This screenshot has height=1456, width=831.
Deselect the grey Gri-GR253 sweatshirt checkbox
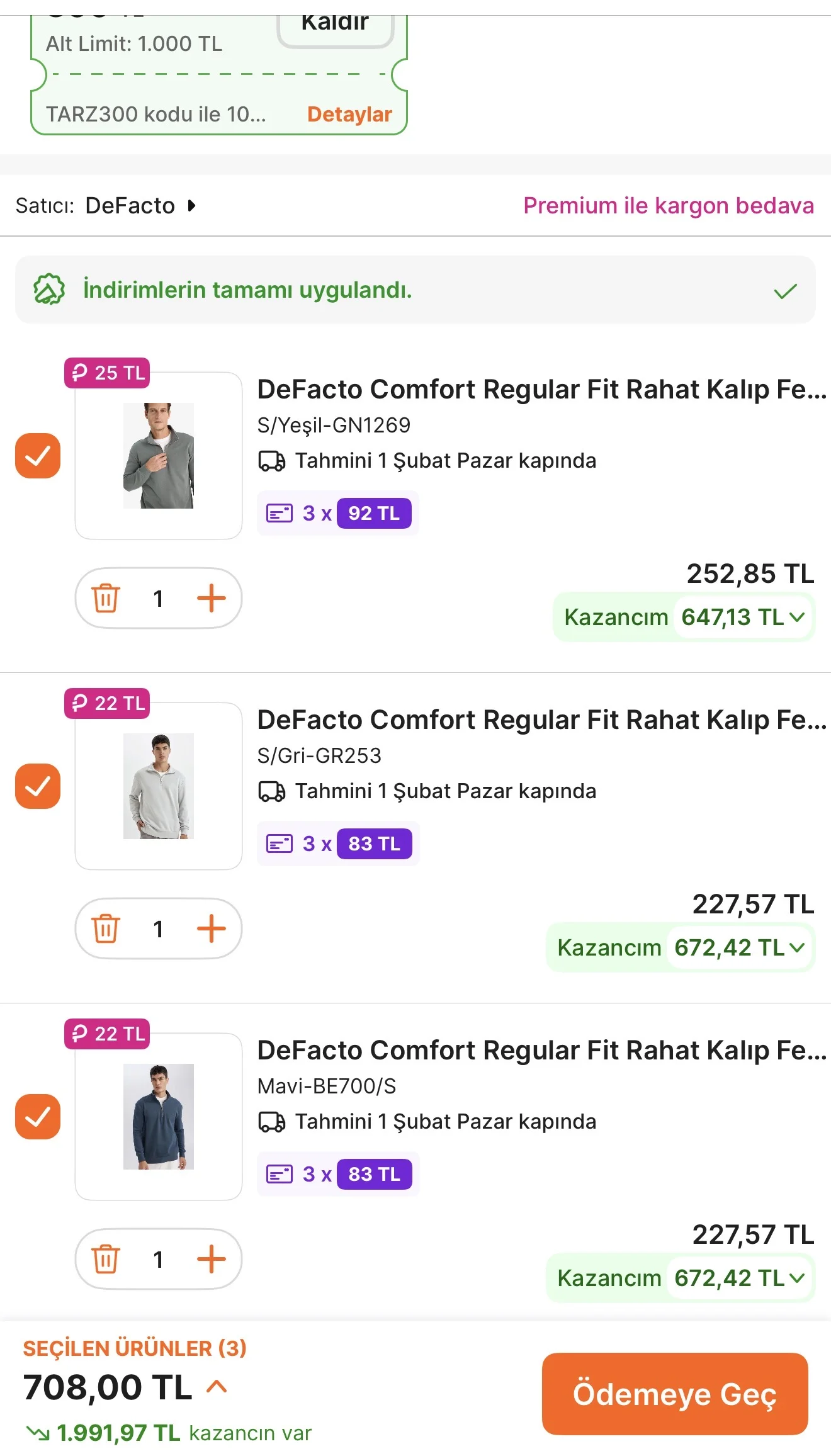[x=38, y=786]
